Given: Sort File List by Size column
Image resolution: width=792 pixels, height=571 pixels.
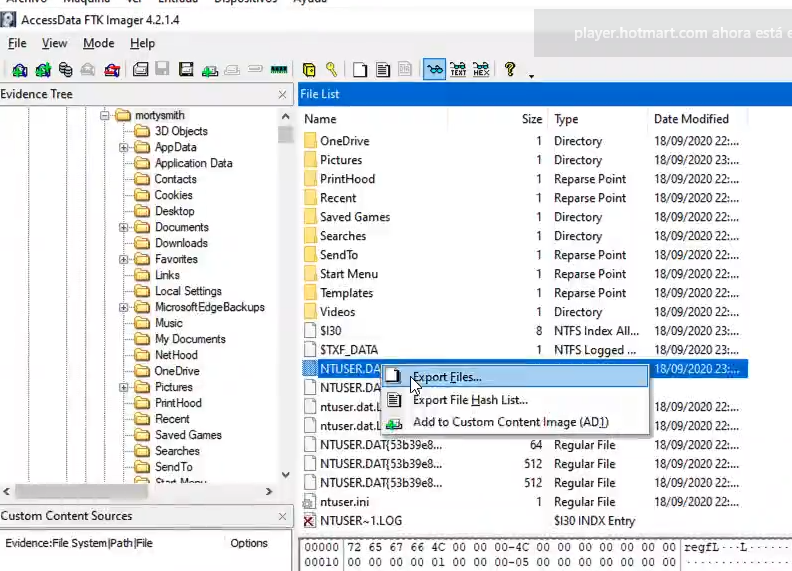Looking at the screenshot, I should (497, 119).
